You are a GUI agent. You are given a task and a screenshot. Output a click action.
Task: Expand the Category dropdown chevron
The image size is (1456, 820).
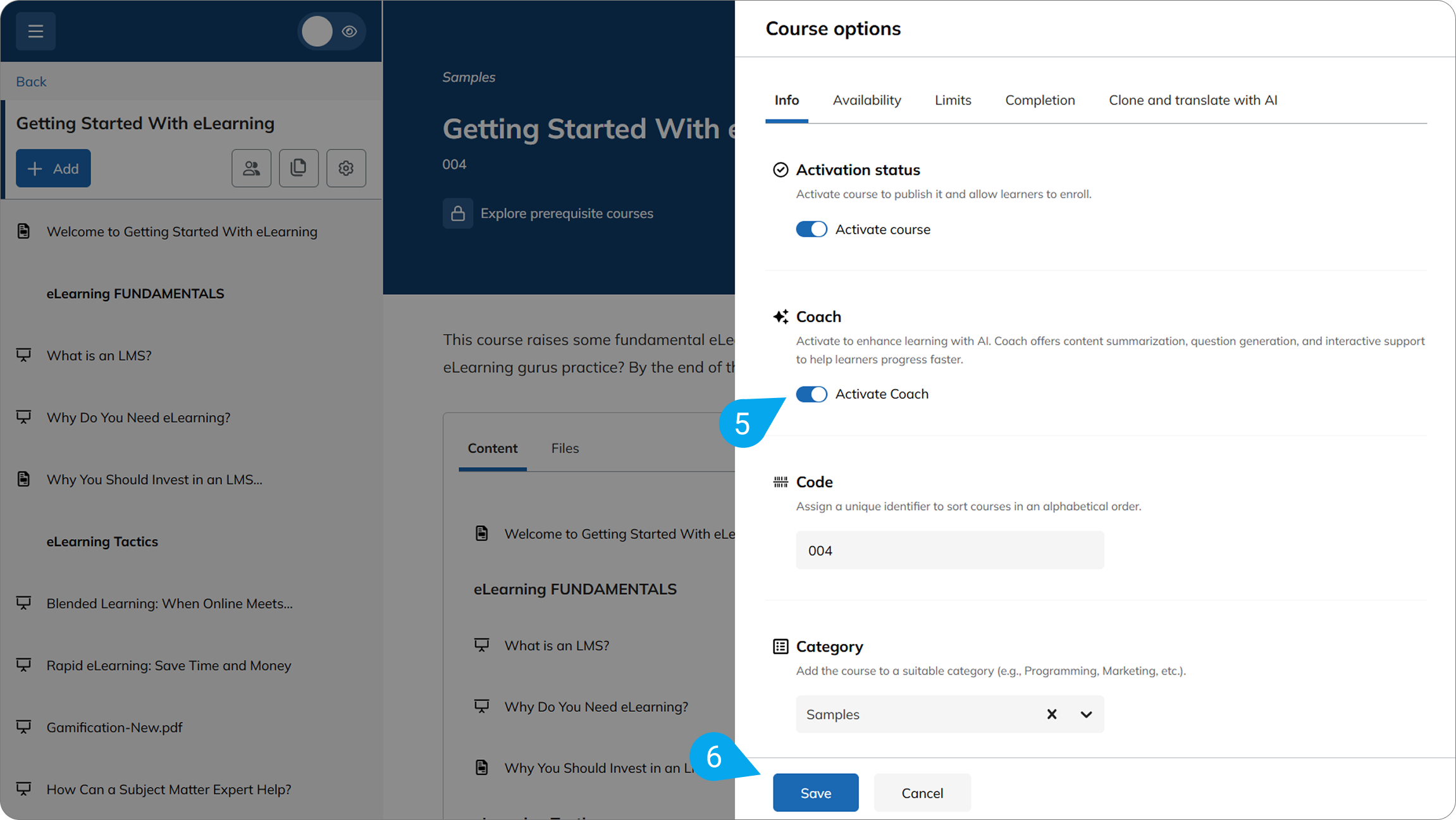[1086, 714]
